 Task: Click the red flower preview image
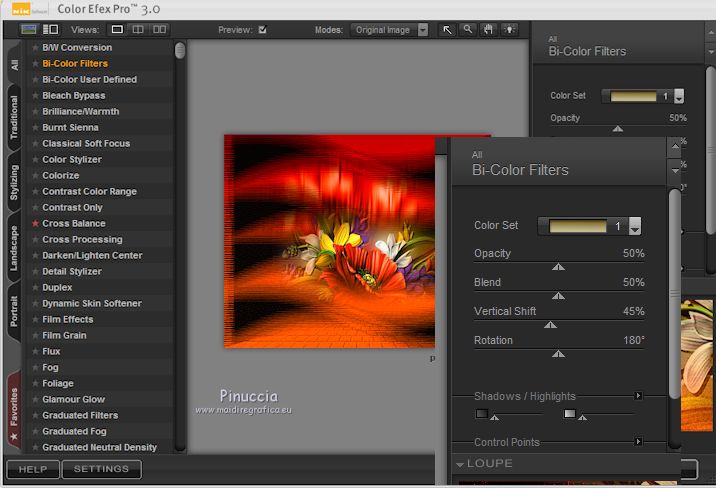(329, 241)
